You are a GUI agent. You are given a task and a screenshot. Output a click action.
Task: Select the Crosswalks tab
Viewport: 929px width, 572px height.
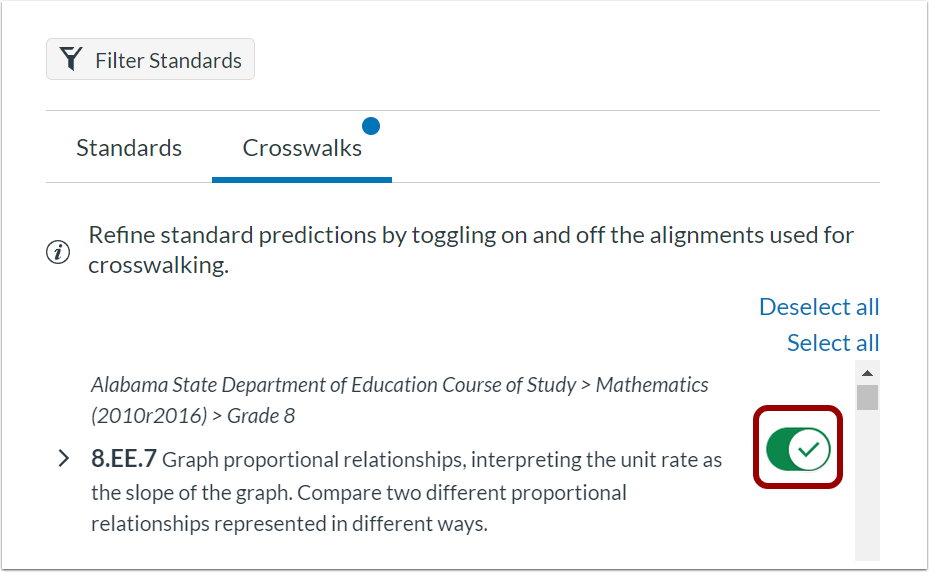[302, 148]
